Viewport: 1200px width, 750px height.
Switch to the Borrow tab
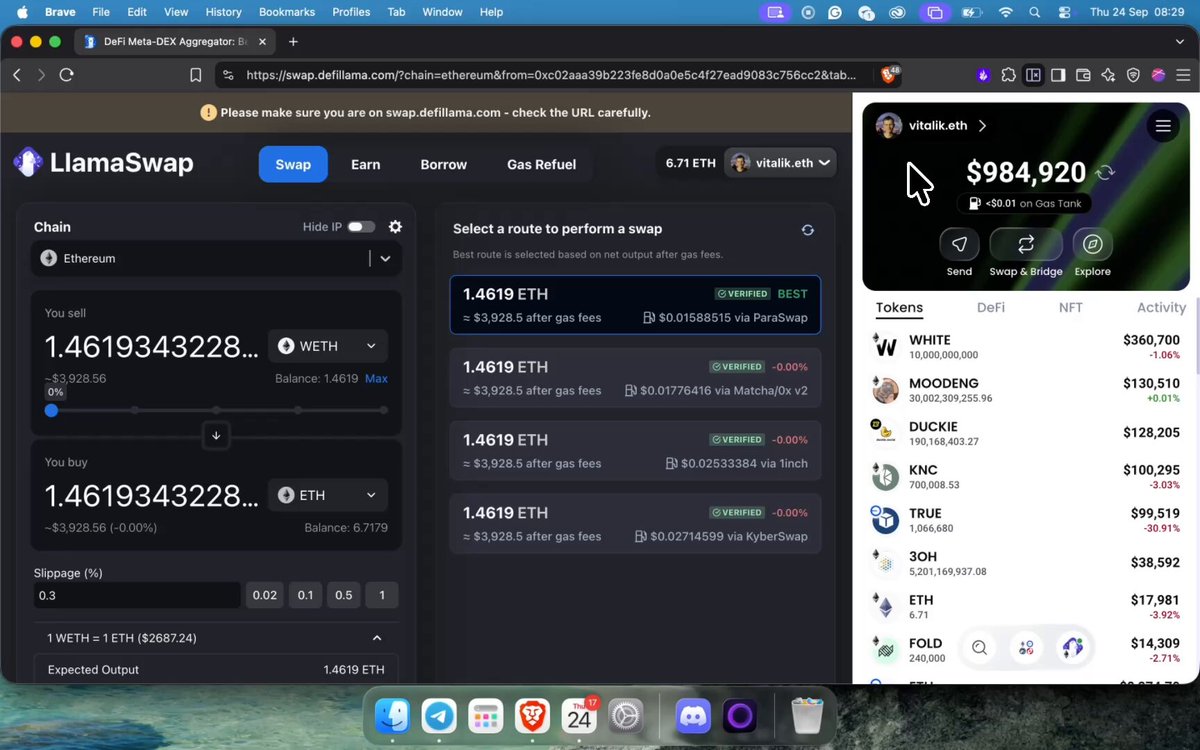pyautogui.click(x=444, y=164)
